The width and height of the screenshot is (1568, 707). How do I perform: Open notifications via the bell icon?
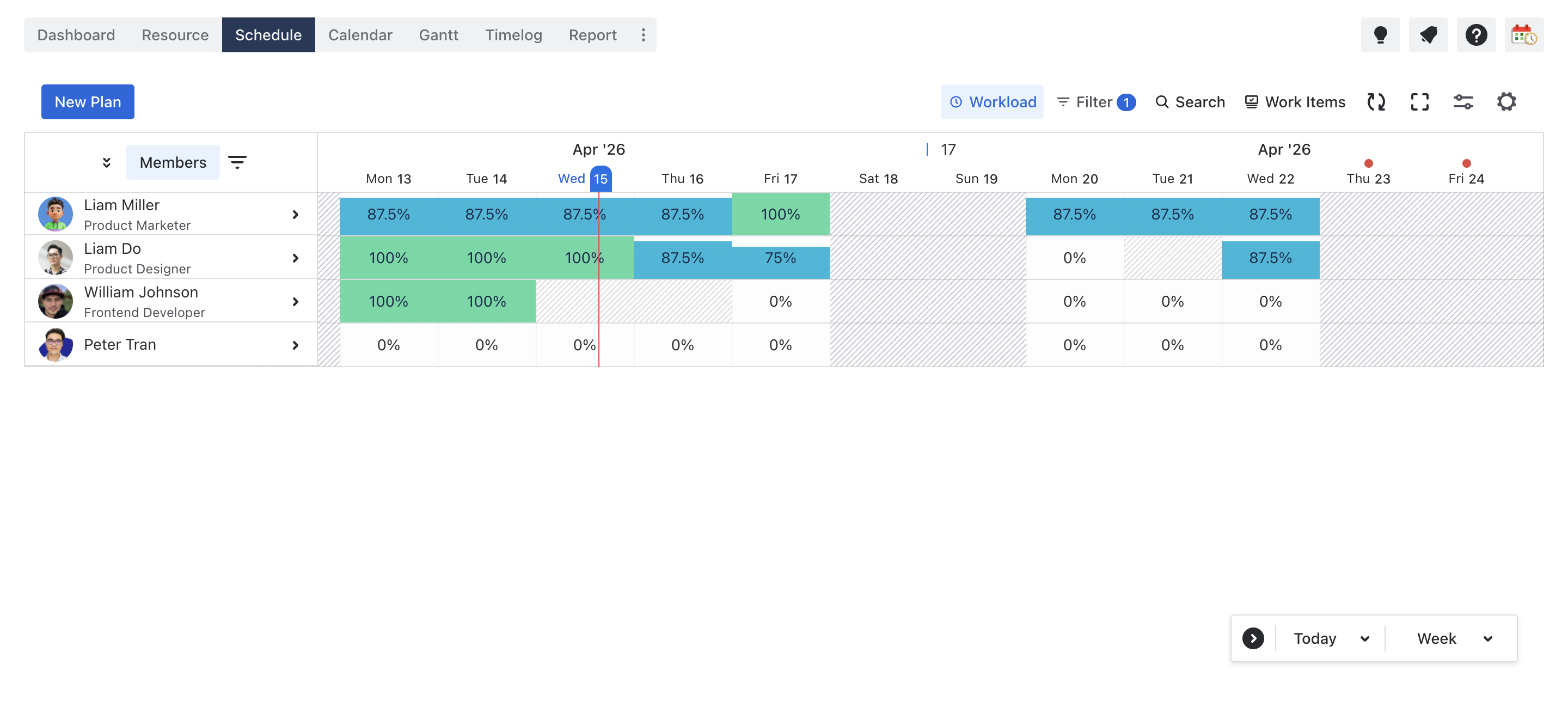1428,35
